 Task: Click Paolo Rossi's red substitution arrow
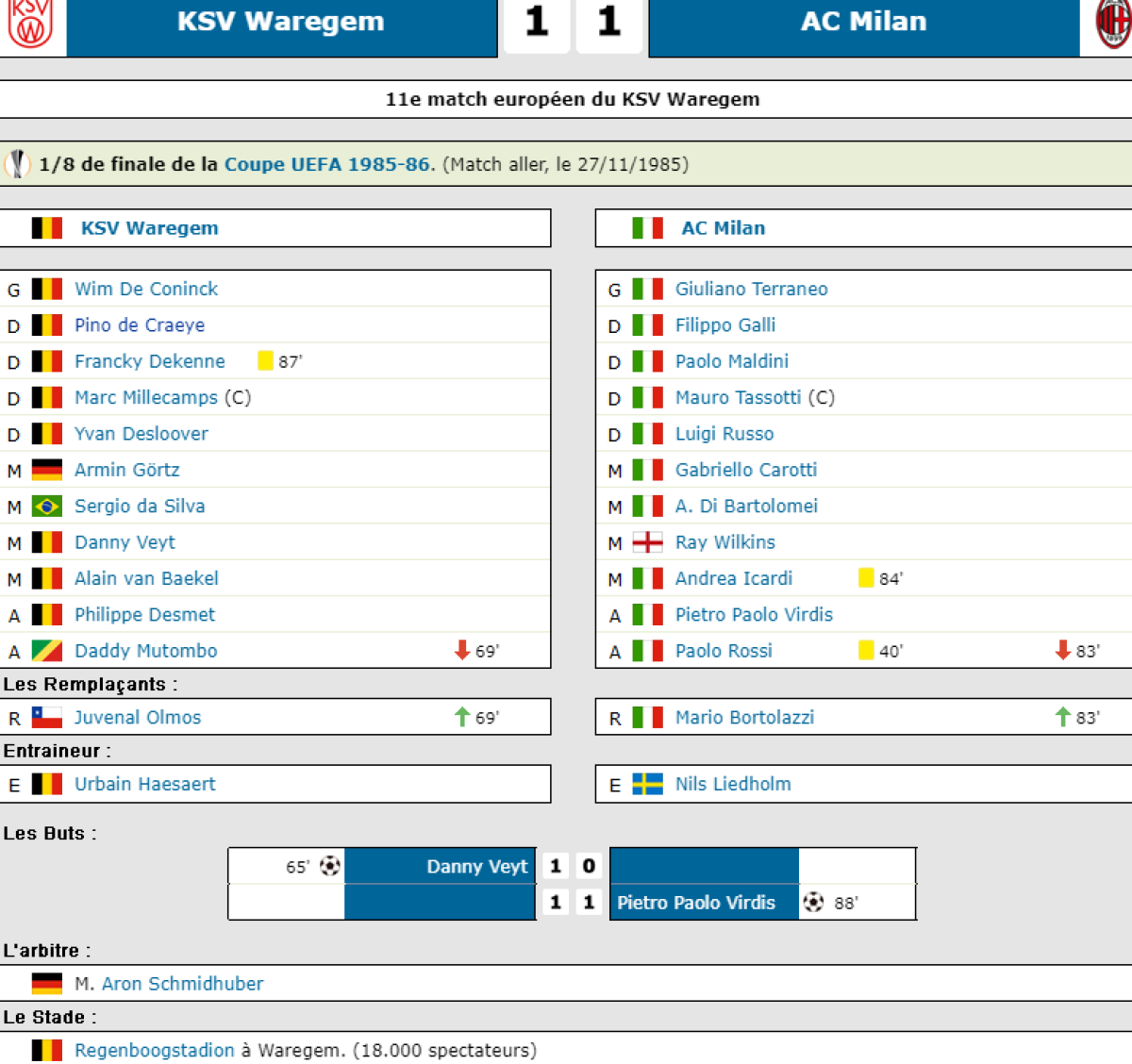(1063, 651)
